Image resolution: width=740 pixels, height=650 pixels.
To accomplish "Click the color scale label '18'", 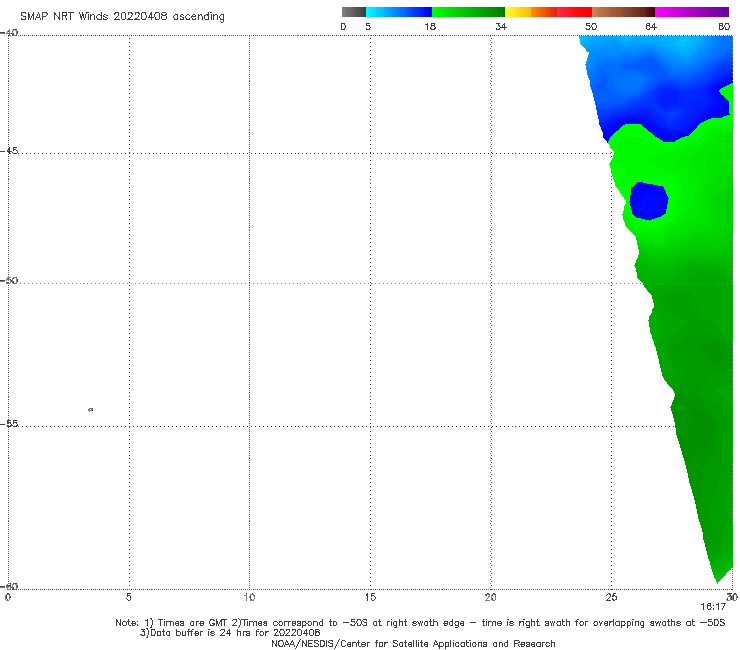I will pos(430,26).
